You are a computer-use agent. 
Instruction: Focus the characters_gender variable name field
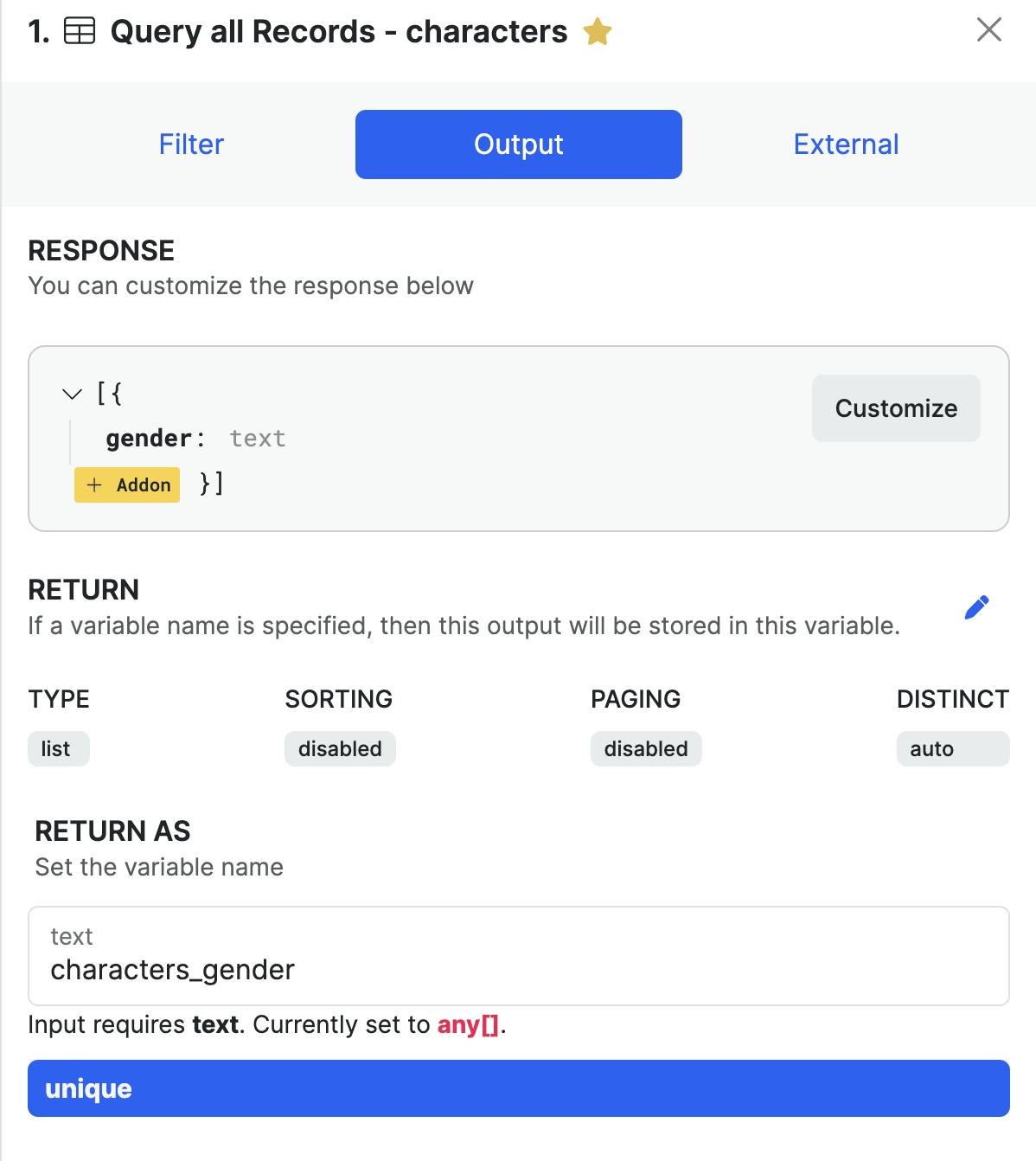point(519,956)
